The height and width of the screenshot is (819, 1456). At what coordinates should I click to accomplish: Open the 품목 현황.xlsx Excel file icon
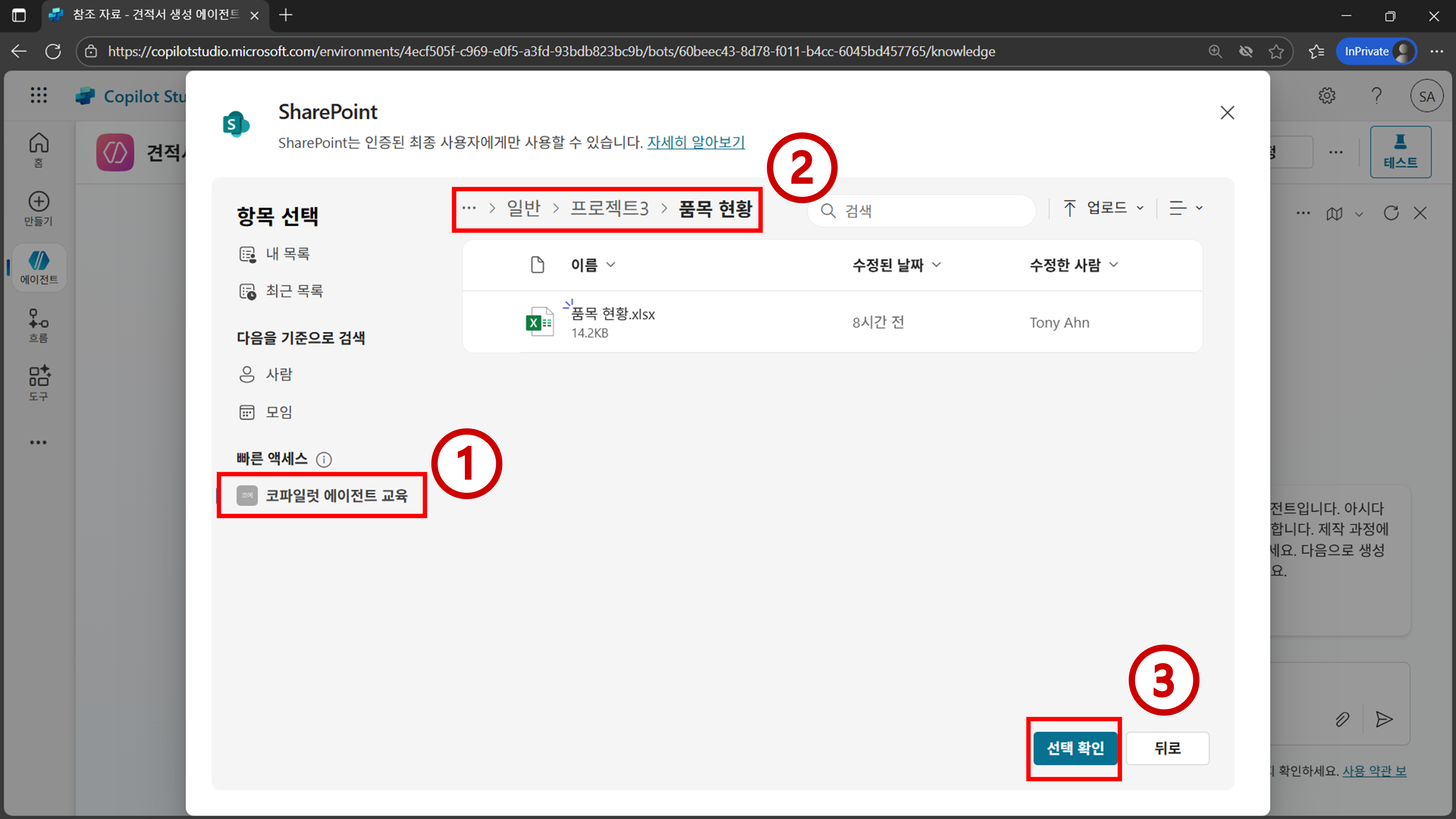click(x=539, y=322)
